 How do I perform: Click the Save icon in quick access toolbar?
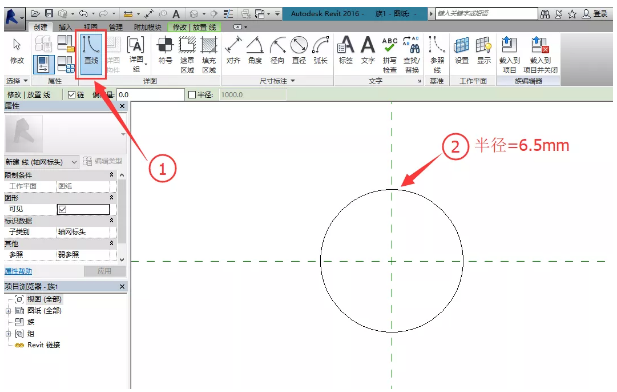click(49, 14)
